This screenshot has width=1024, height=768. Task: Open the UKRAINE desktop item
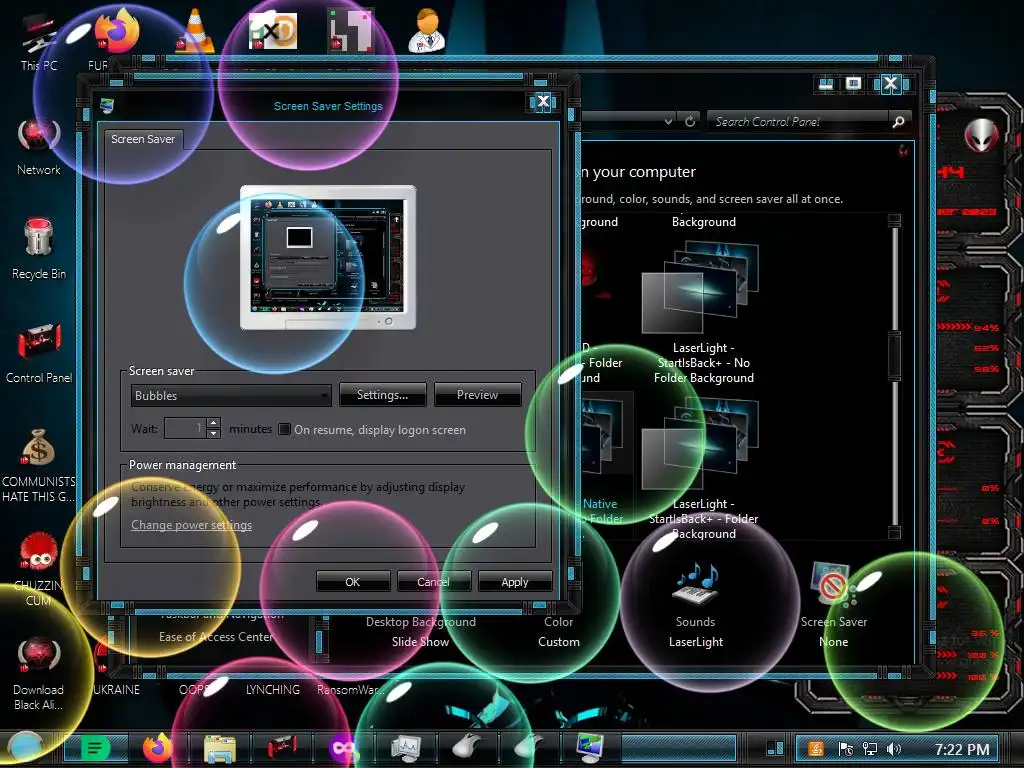coord(116,689)
